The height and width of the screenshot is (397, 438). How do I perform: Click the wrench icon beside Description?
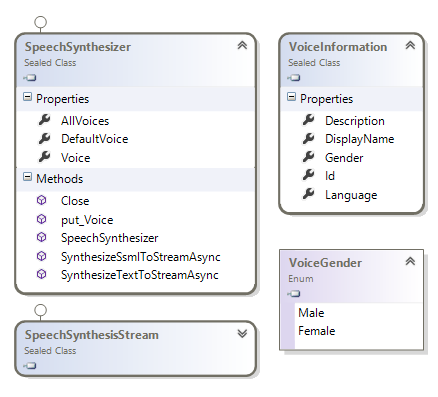[x=308, y=120]
